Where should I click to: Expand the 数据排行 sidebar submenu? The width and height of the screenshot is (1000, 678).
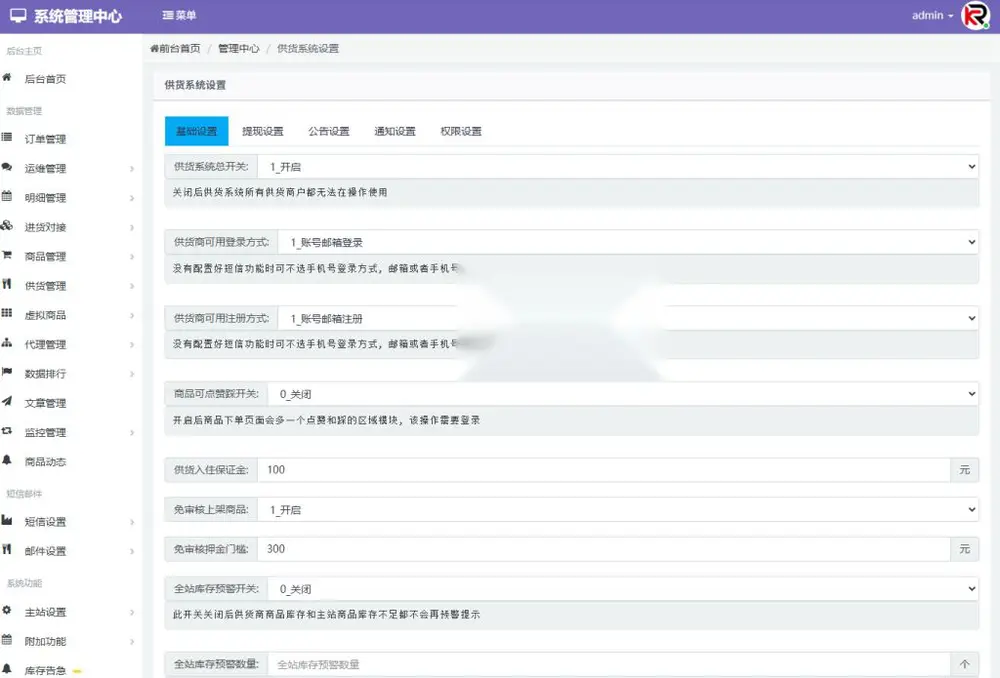pyautogui.click(x=132, y=374)
